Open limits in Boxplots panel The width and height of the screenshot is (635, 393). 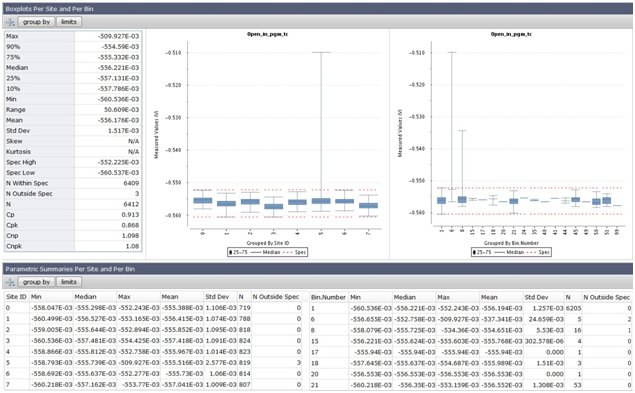click(x=69, y=22)
